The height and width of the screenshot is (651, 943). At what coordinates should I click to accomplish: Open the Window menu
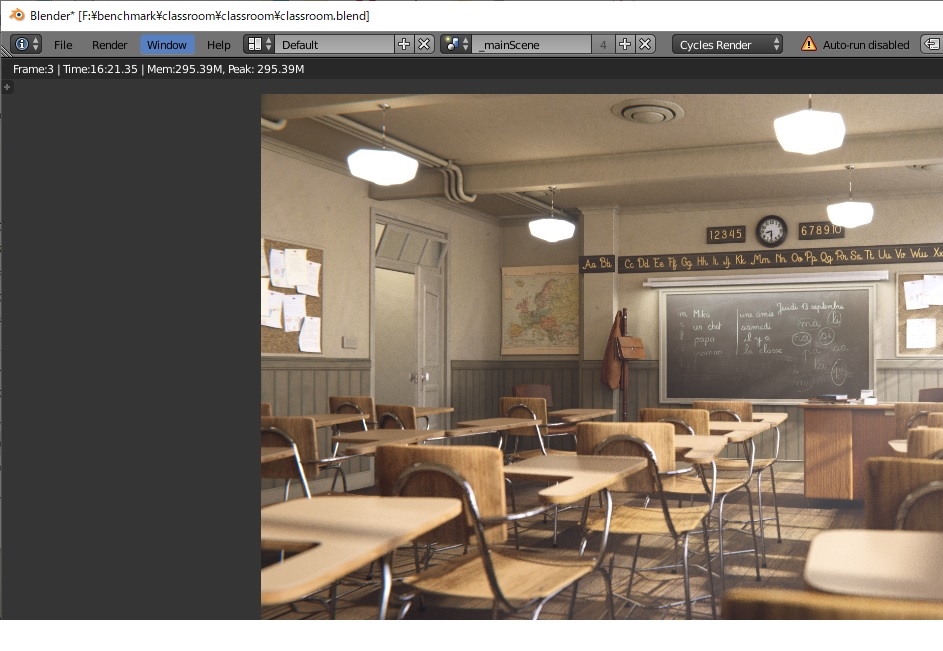[167, 45]
